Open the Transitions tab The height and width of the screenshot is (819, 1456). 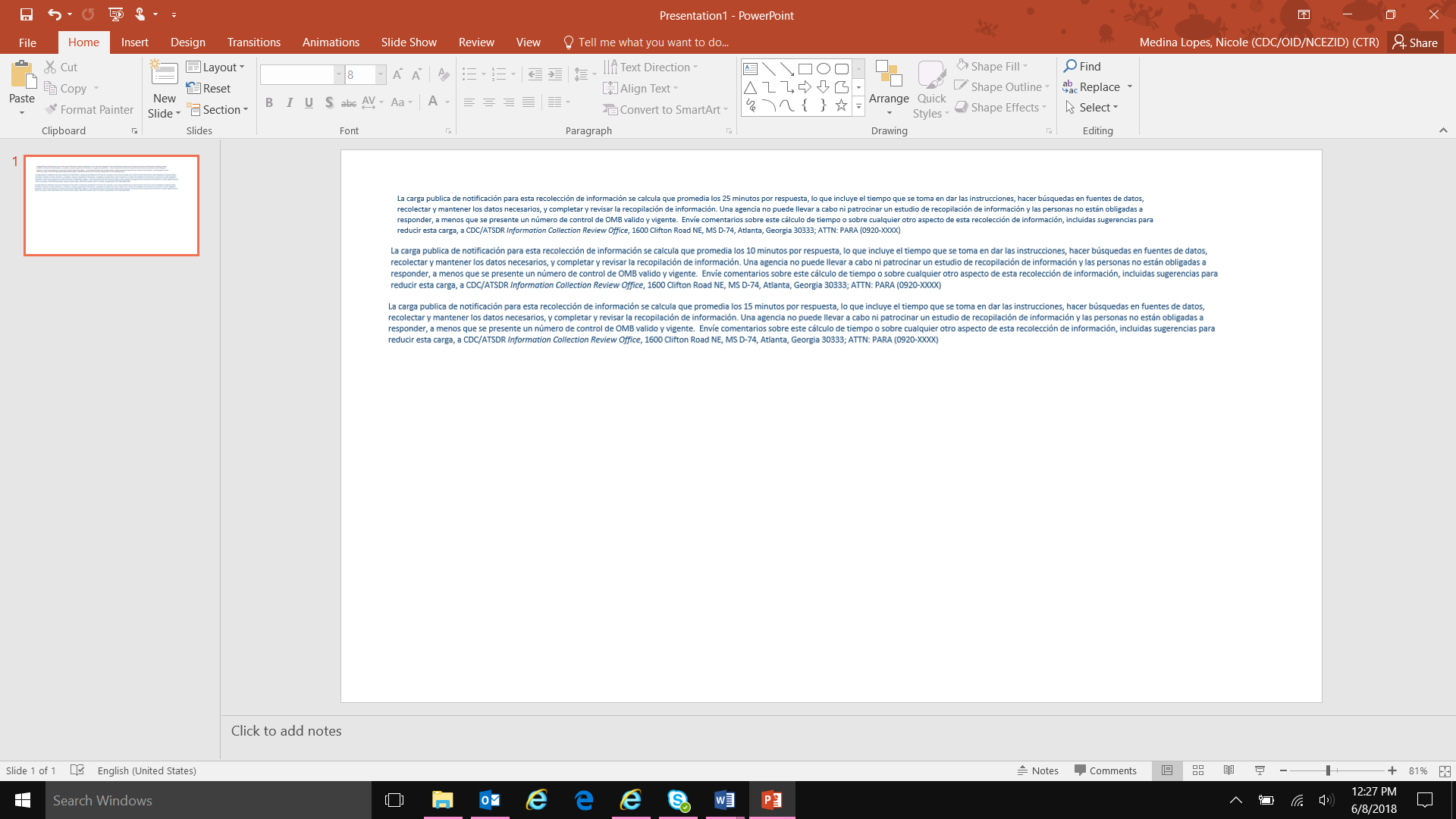coord(253,42)
